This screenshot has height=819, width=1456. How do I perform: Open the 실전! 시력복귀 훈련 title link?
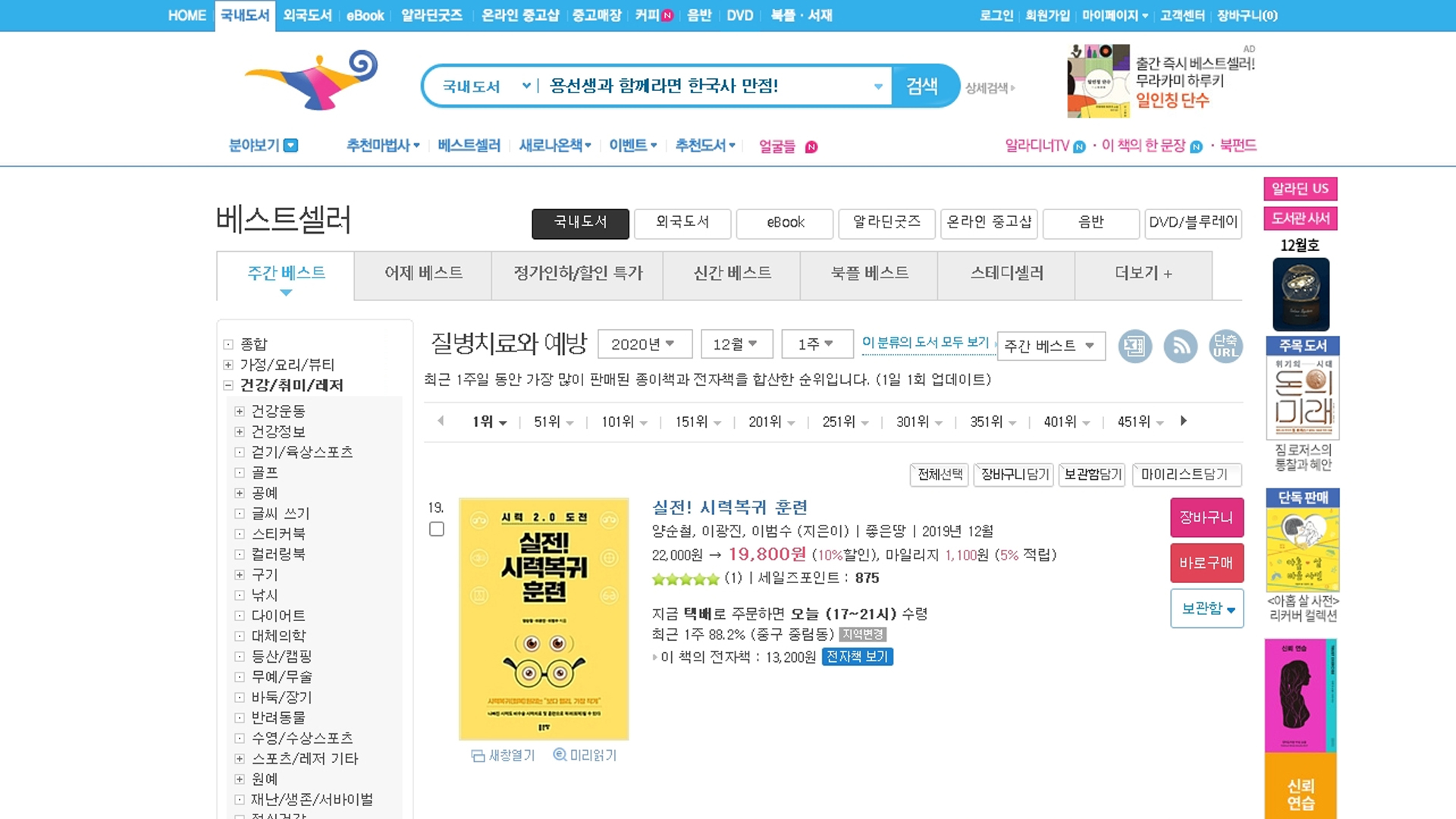tap(730, 507)
